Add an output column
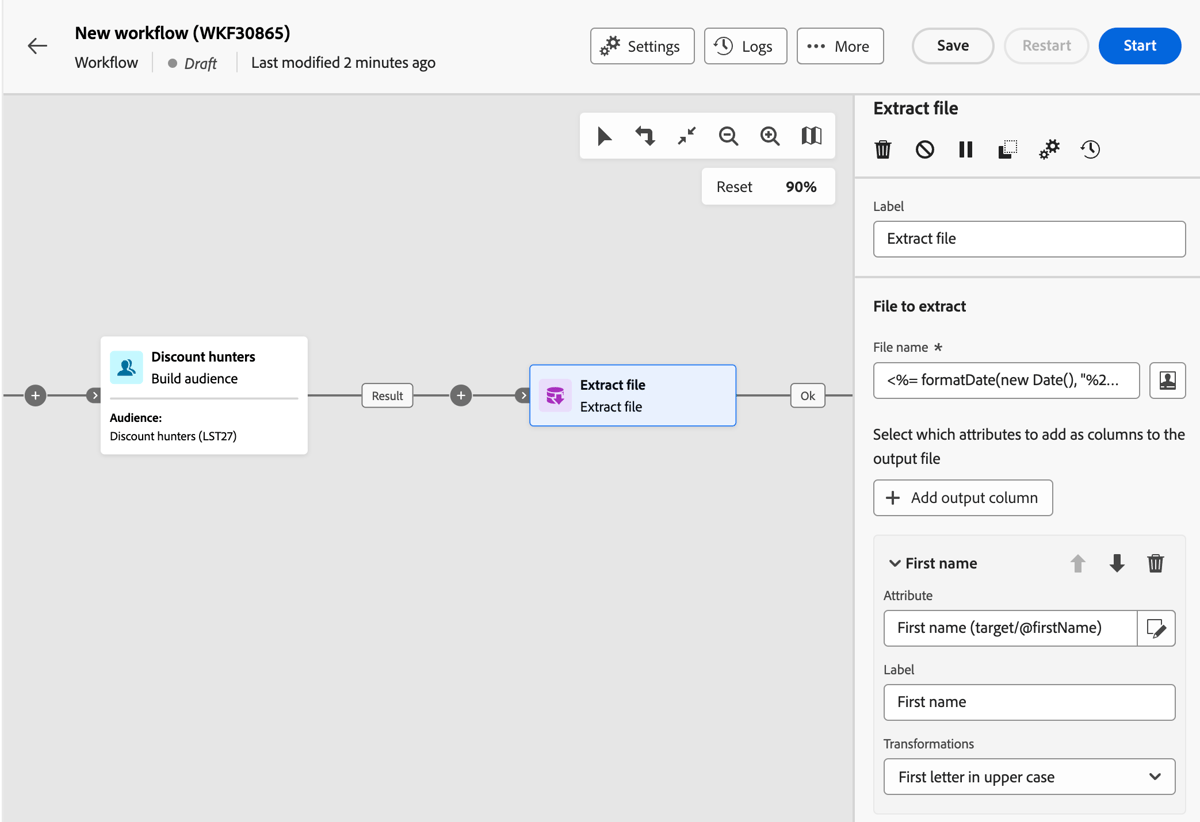Viewport: 1200px width, 822px height. pyautogui.click(x=962, y=497)
